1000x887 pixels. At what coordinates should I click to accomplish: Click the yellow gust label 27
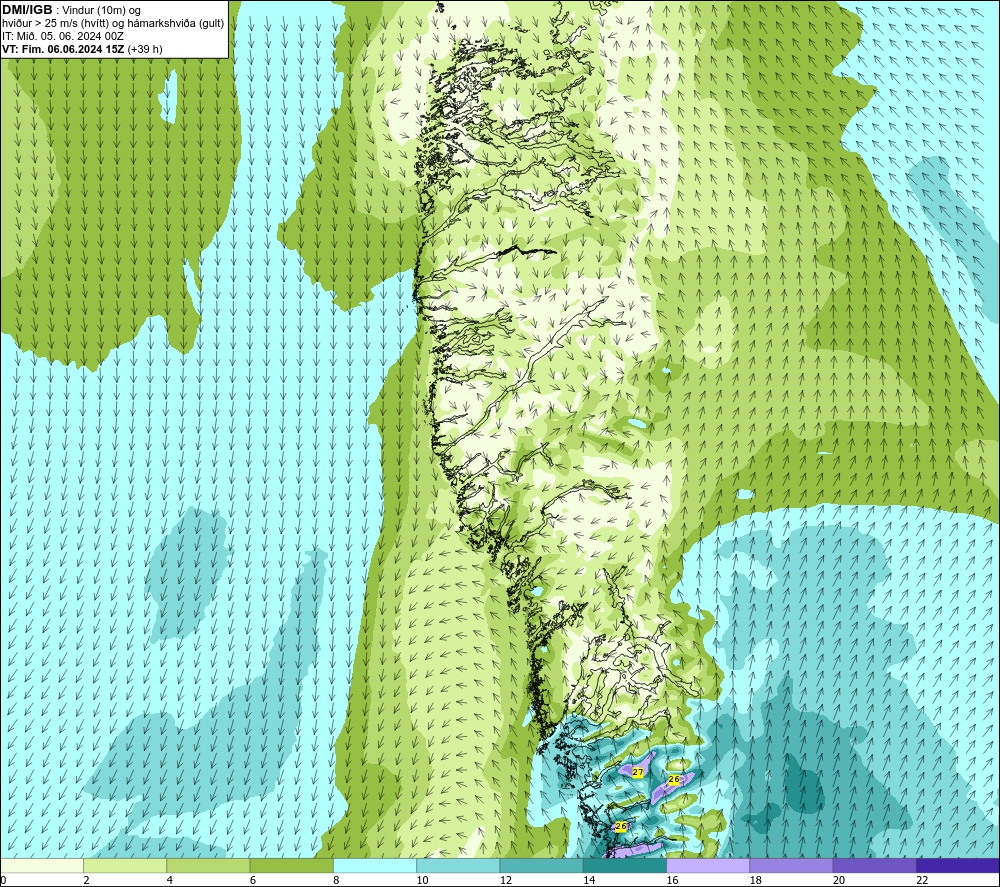click(x=638, y=772)
